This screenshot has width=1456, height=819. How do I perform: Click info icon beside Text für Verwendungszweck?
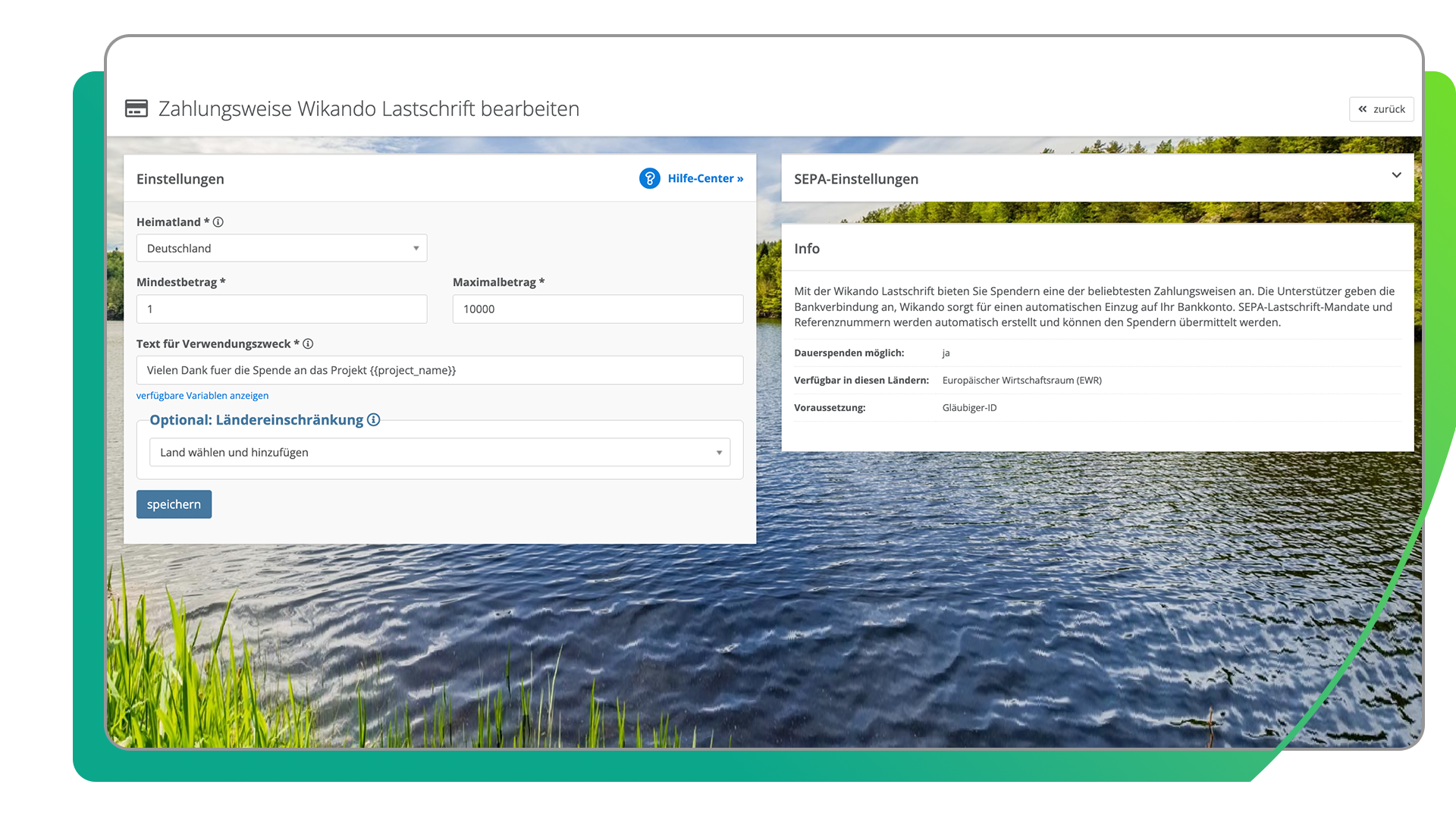[308, 344]
